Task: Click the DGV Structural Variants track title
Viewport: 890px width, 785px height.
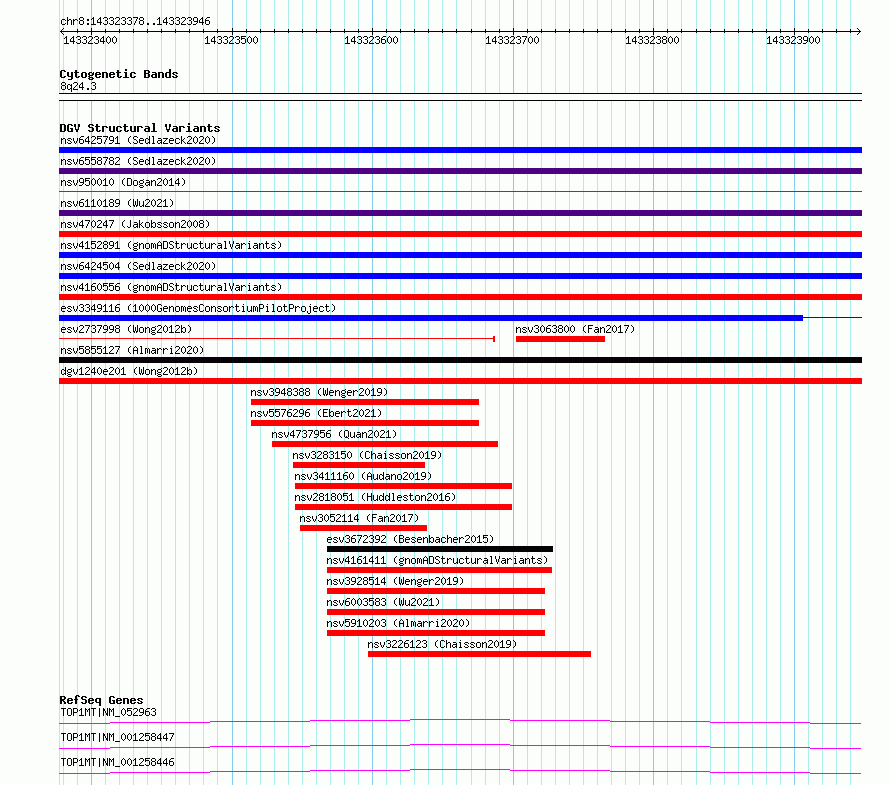Action: 140,128
